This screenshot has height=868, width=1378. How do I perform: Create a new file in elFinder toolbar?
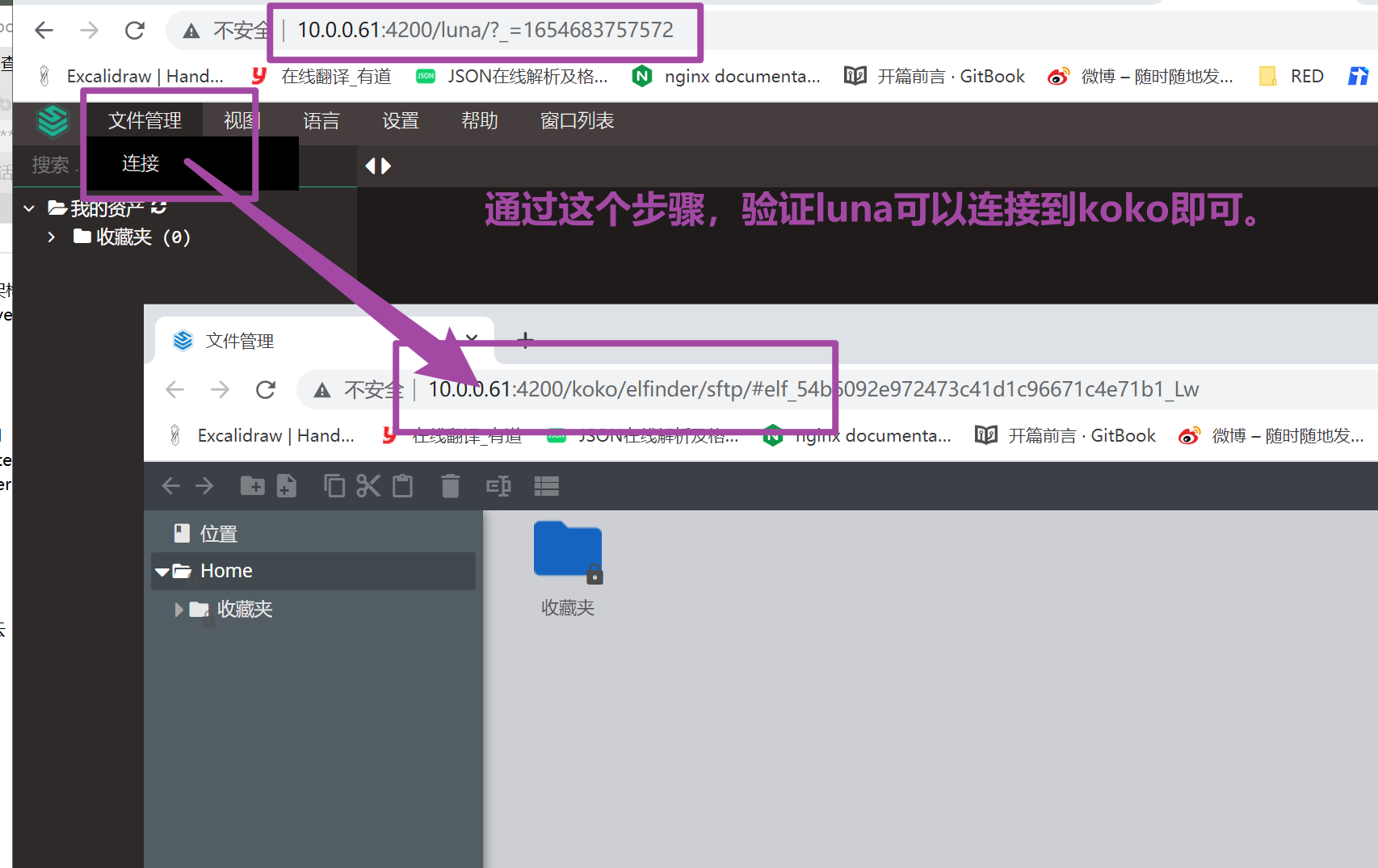287,485
